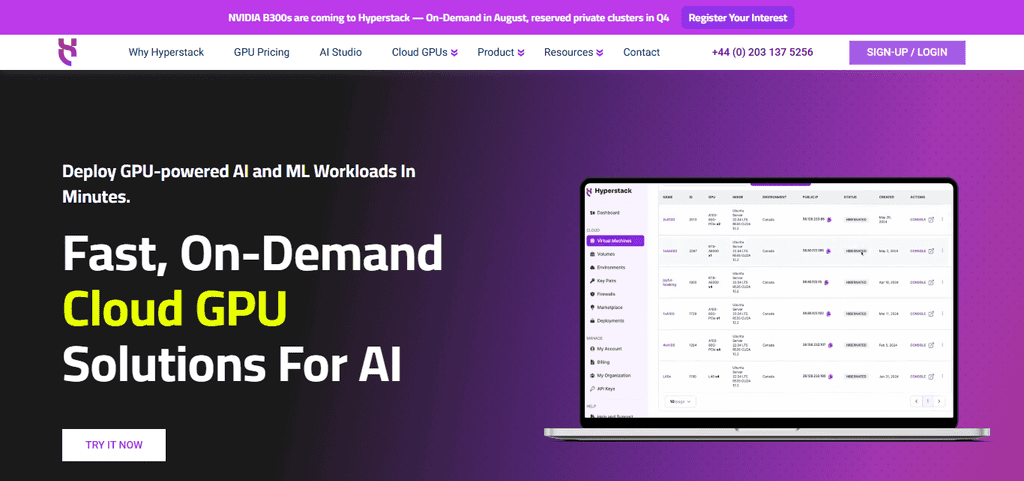This screenshot has height=481, width=1024.
Task: Select the Dashboard icon in the mockup sidebar
Action: point(592,213)
